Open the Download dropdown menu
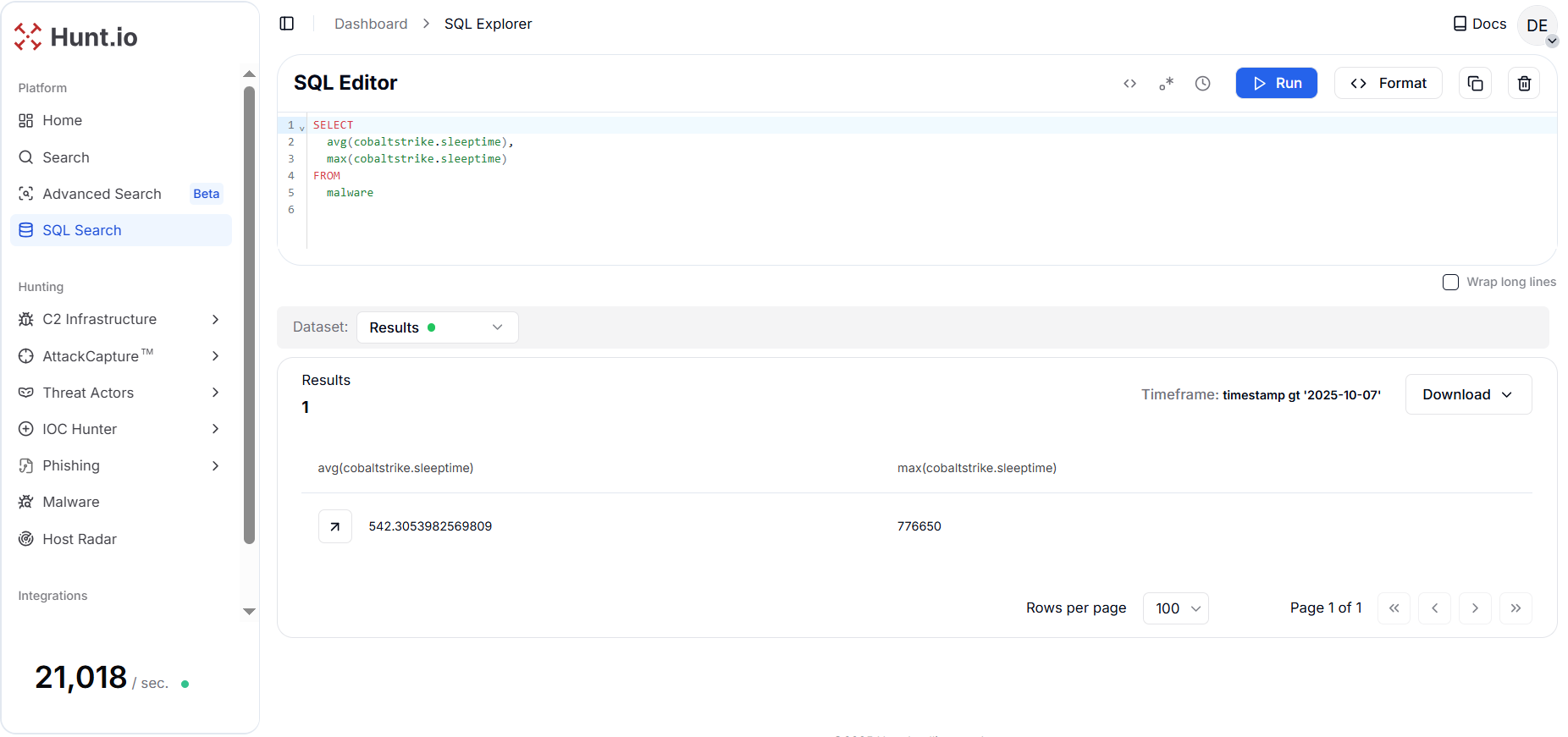 point(1468,394)
